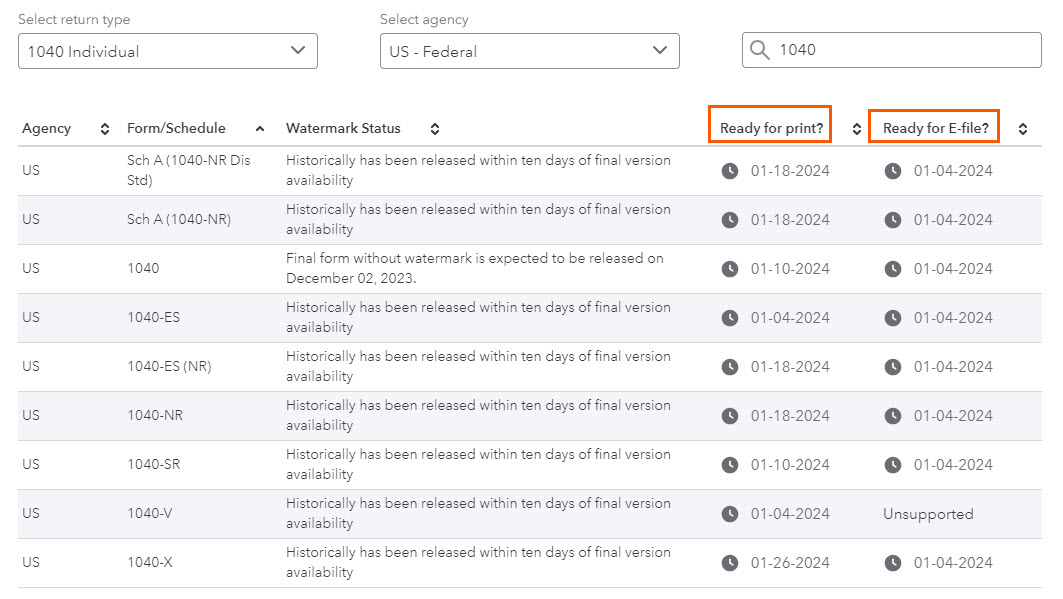This screenshot has width=1063, height=599.
Task: Click clock icon beside 1040 print date
Action: point(729,269)
